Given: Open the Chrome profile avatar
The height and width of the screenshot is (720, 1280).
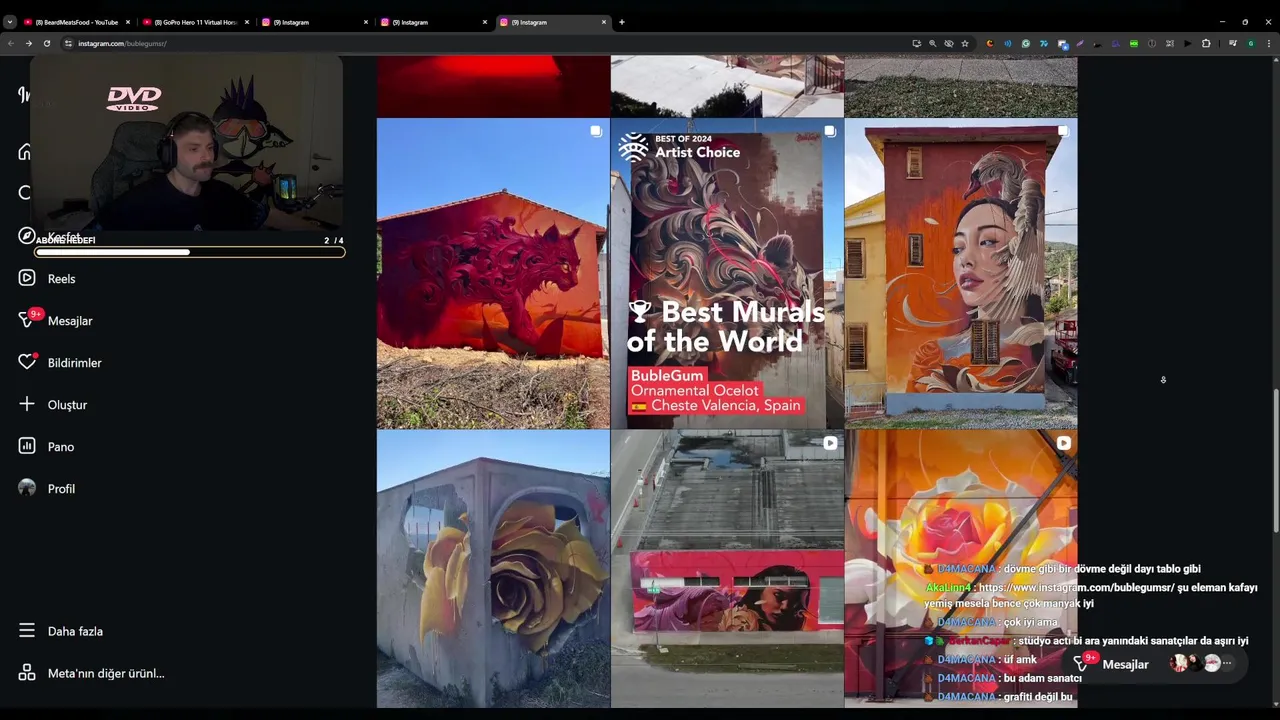Looking at the screenshot, I should [x=1251, y=43].
